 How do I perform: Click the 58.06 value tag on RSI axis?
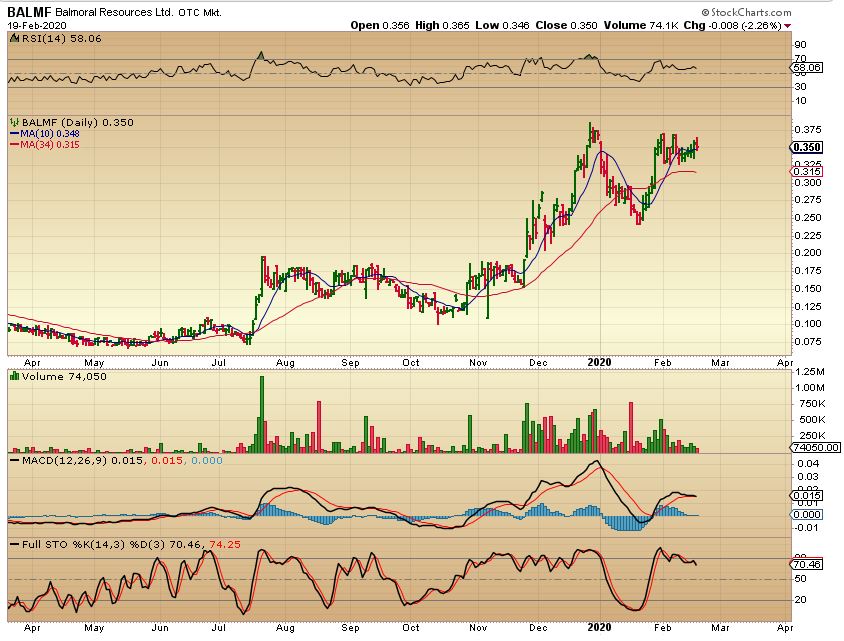pyautogui.click(x=807, y=68)
